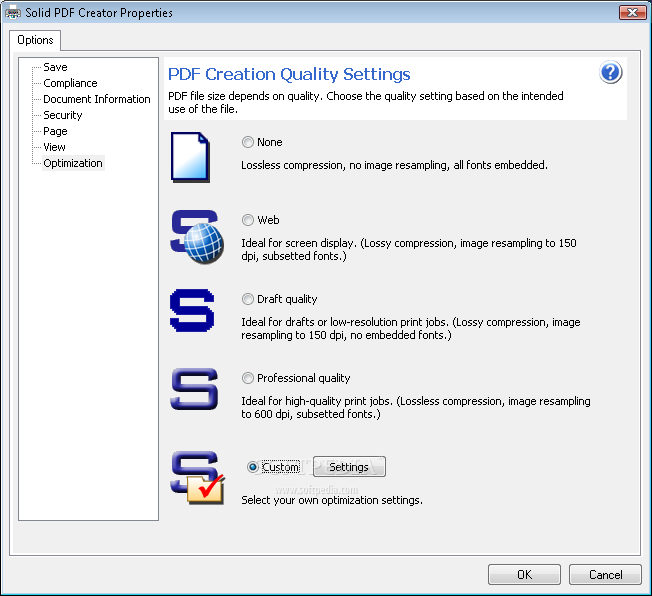The image size is (652, 596).
Task: Click the 'Lossless compression, no image resampling' description
Action: [394, 165]
